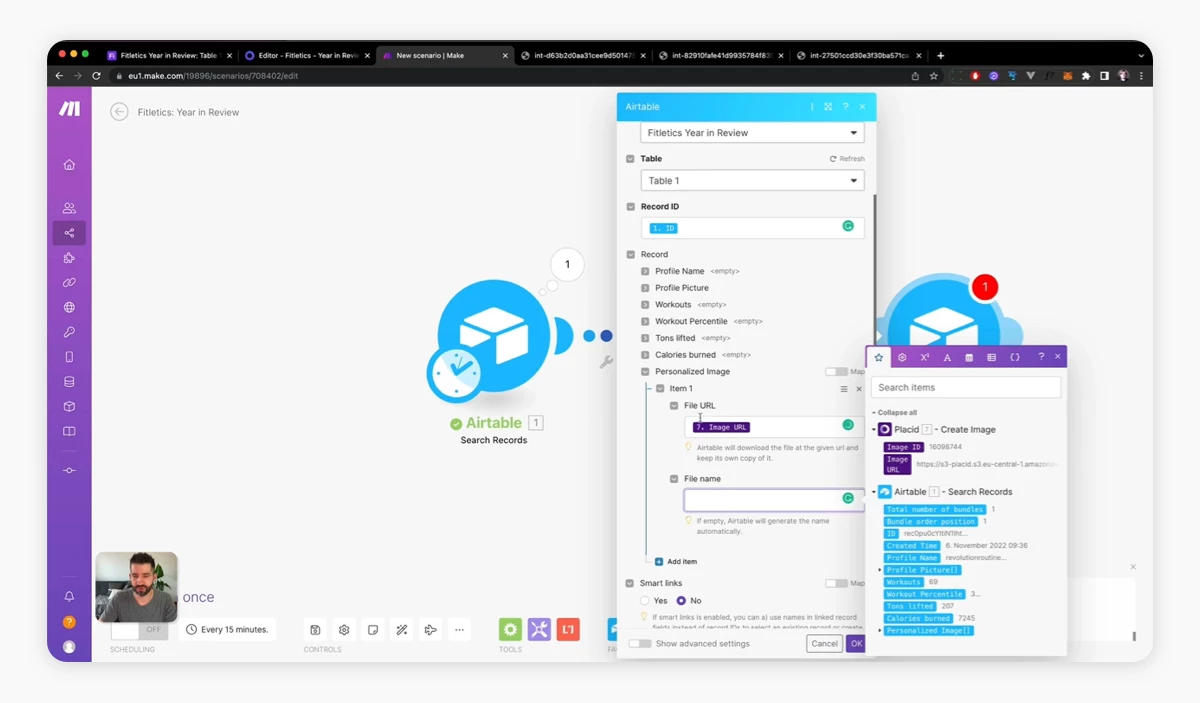Open a new browser tab
Viewport: 1200px width, 703px height.
click(940, 56)
